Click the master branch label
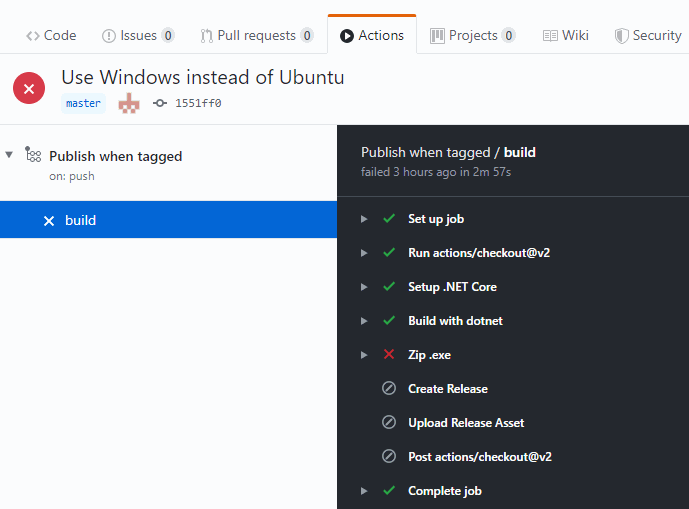This screenshot has height=509, width=689. [83, 103]
